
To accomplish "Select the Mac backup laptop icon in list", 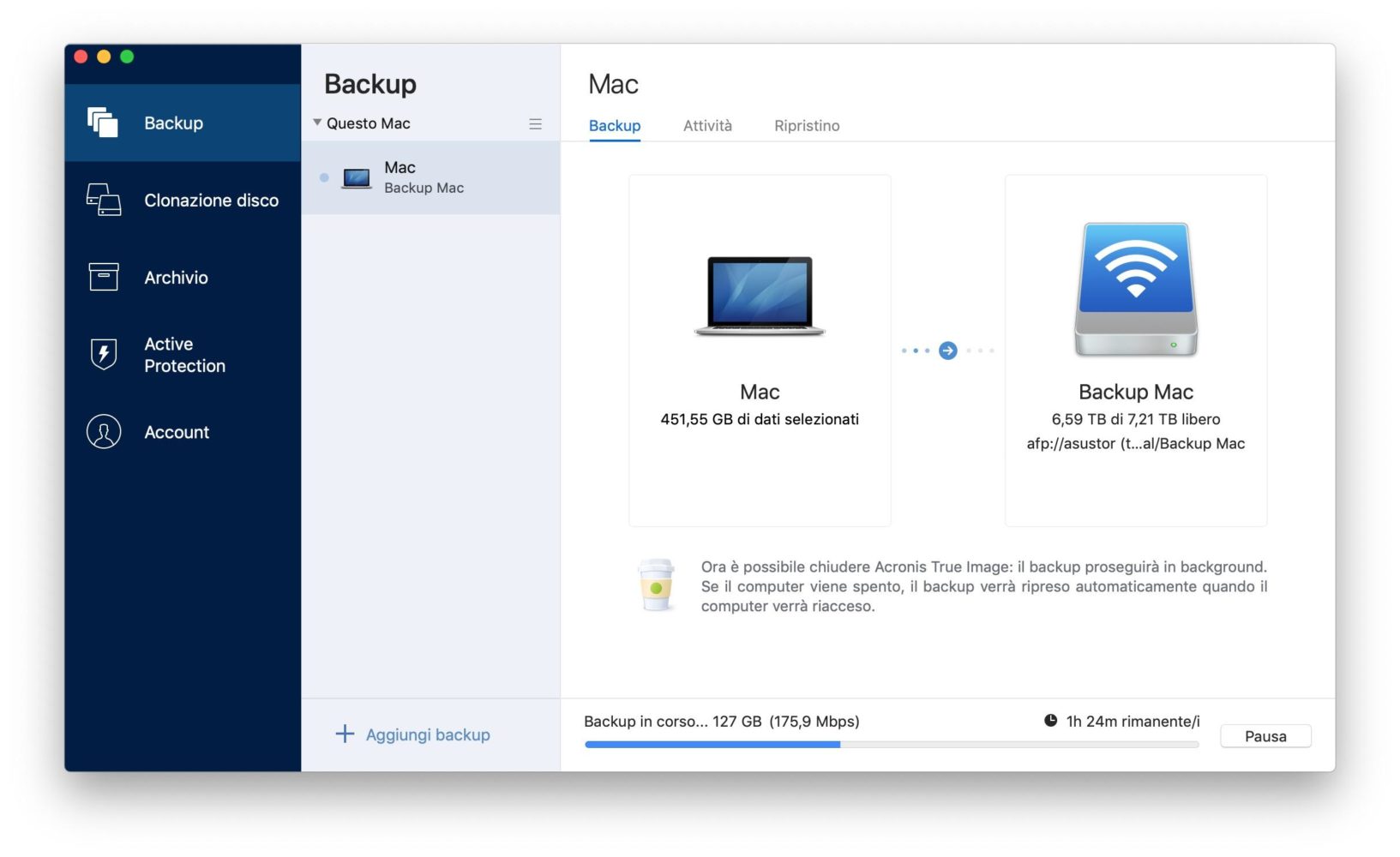I will (357, 178).
